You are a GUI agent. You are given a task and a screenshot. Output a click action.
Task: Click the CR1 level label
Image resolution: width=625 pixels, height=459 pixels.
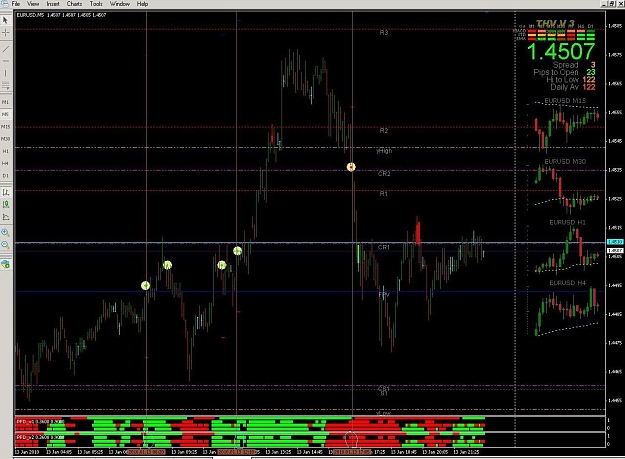[x=383, y=247]
